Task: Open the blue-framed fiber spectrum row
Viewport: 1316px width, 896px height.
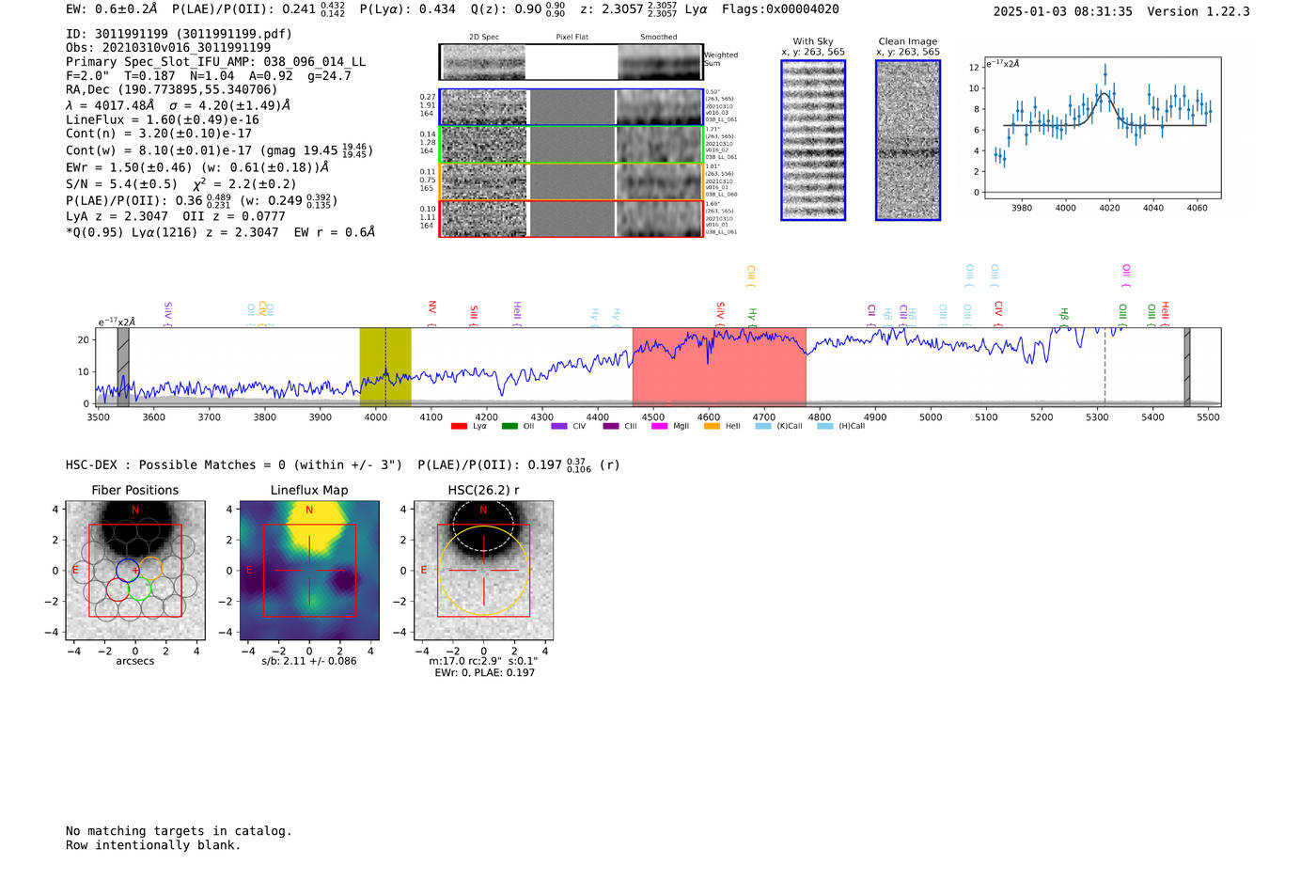Action: pos(571,107)
